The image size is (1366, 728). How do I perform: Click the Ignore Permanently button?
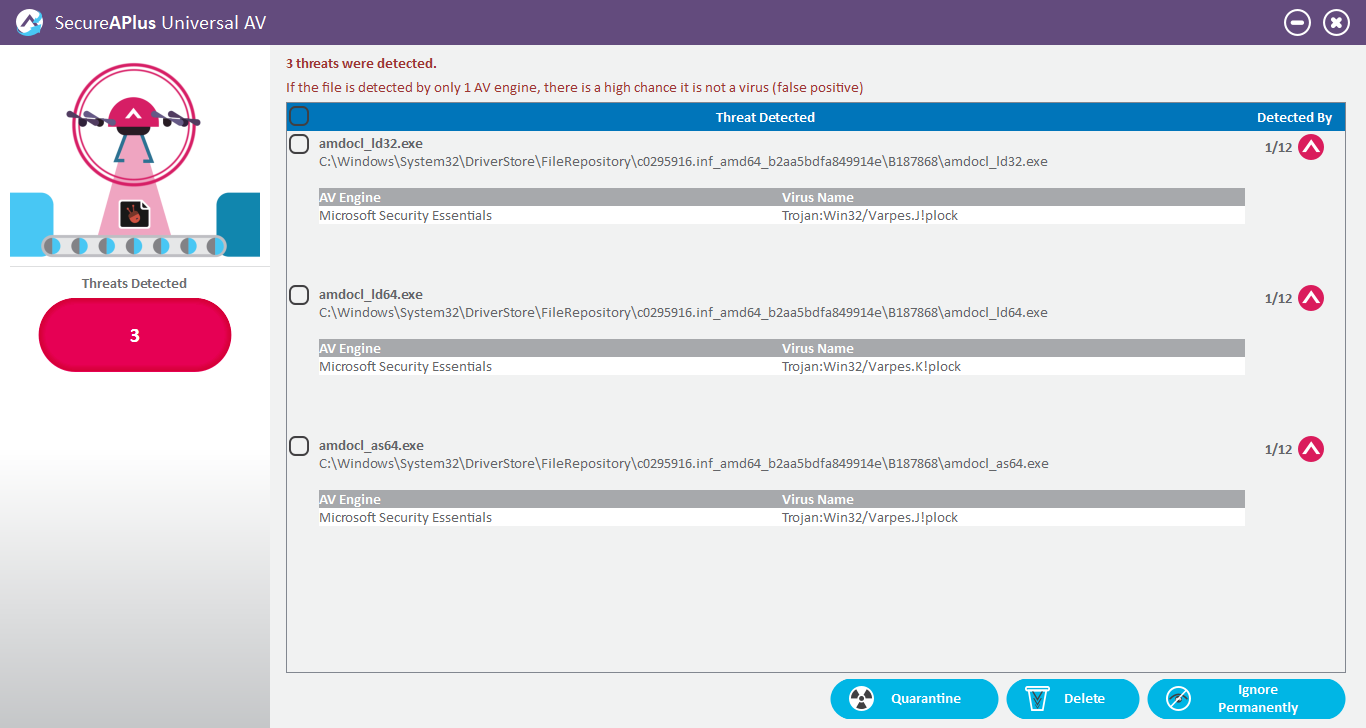pyautogui.click(x=1246, y=699)
